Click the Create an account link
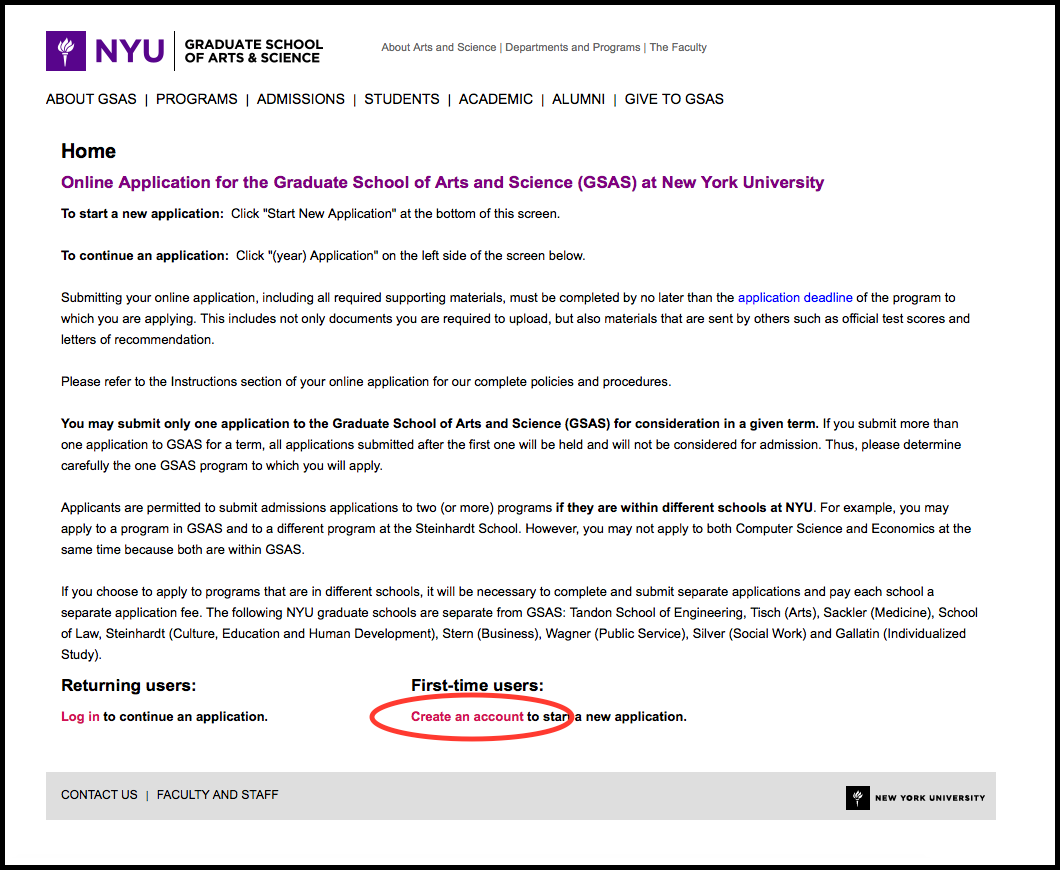Viewport: 1060px width, 870px height. pyautogui.click(x=467, y=716)
